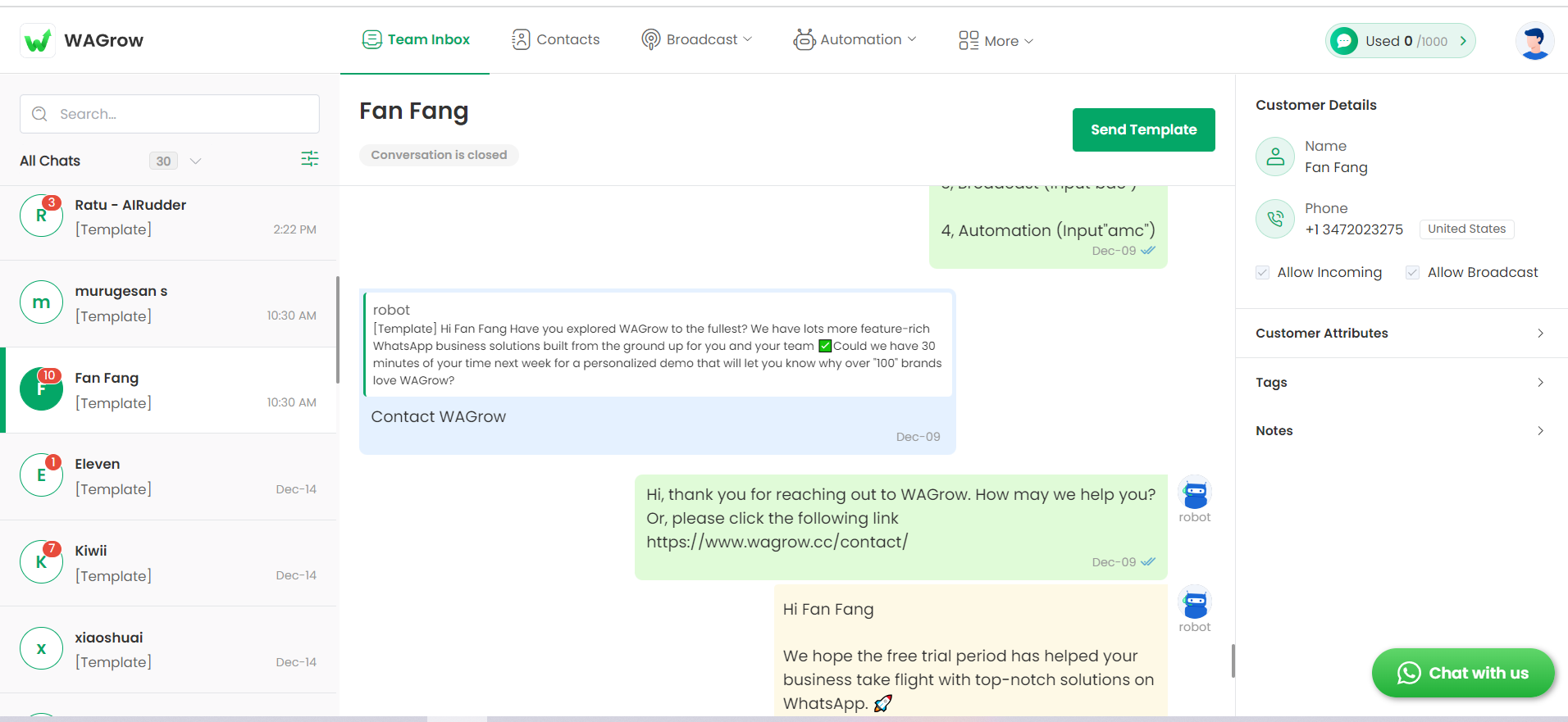Open the chat filter settings icon
Screen dimensions: 1568x722
(x=309, y=159)
